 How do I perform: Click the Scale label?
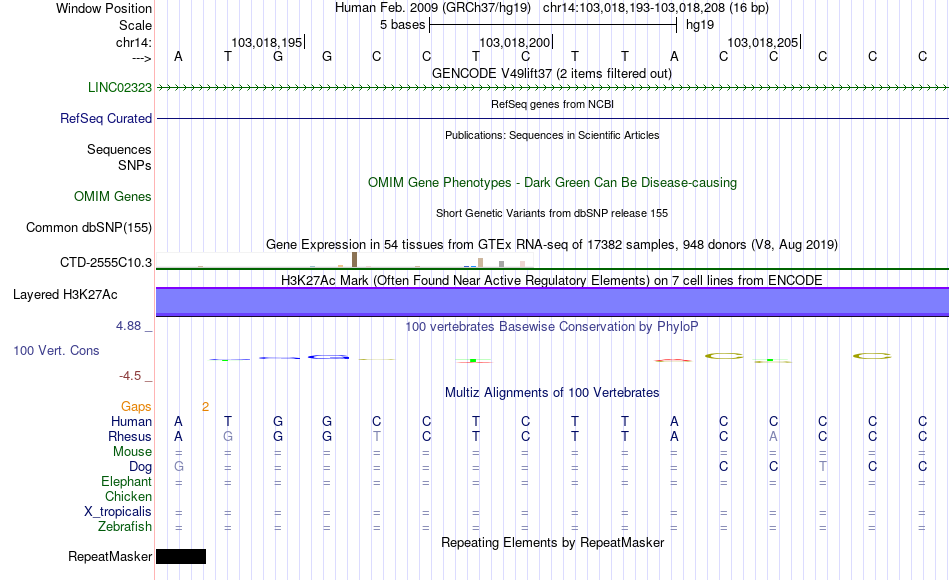point(136,25)
